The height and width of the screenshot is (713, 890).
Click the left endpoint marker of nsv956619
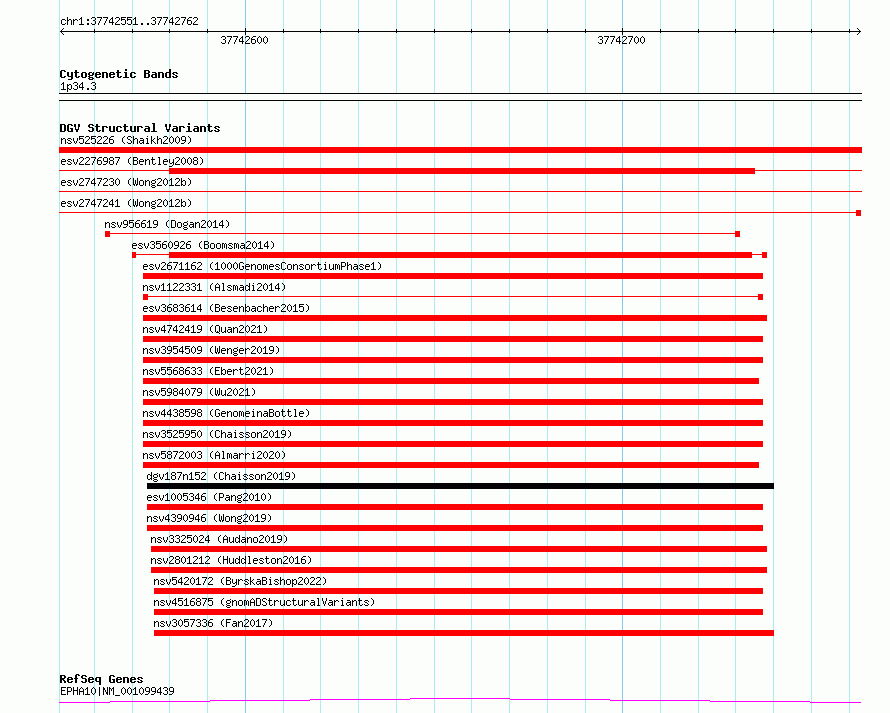pos(107,234)
